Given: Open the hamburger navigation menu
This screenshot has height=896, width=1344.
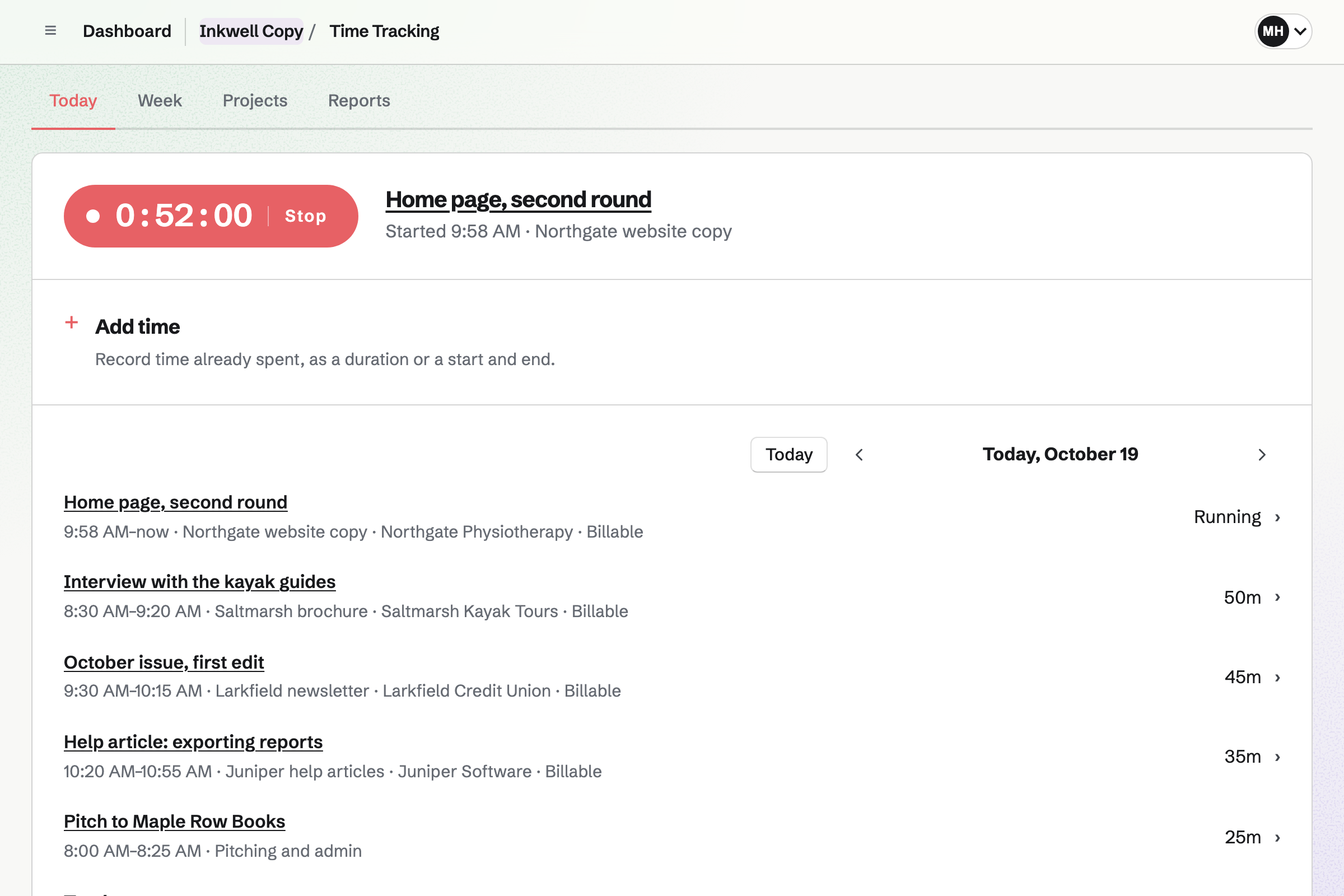Looking at the screenshot, I should 50,31.
